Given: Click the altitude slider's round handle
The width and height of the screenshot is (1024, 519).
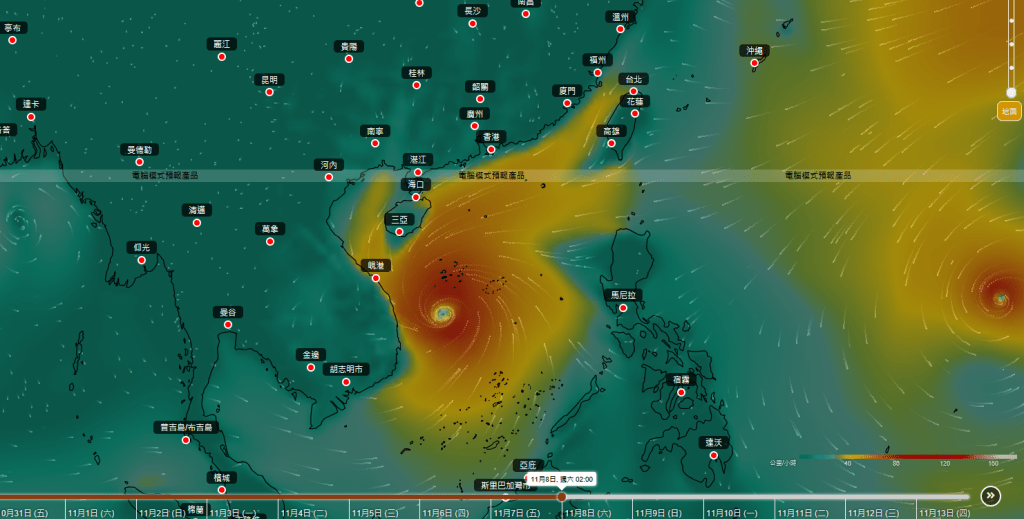Looking at the screenshot, I should (1011, 92).
